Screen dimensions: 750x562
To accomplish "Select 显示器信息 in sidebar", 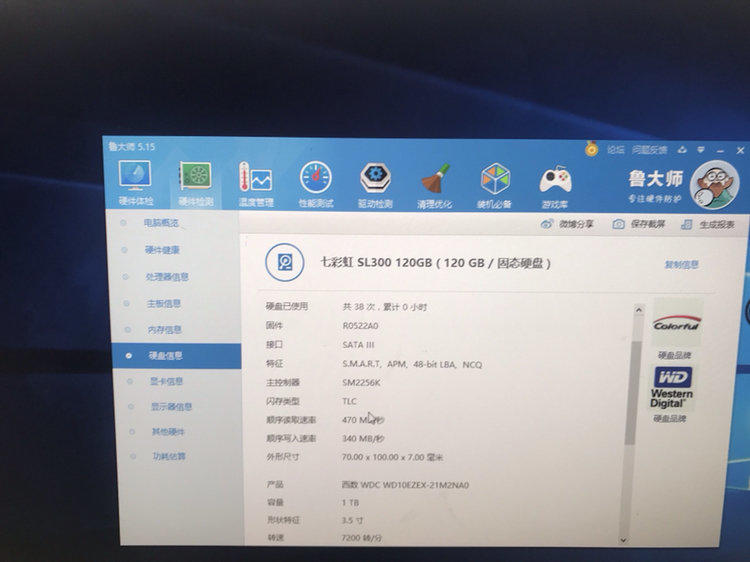I will (171, 407).
